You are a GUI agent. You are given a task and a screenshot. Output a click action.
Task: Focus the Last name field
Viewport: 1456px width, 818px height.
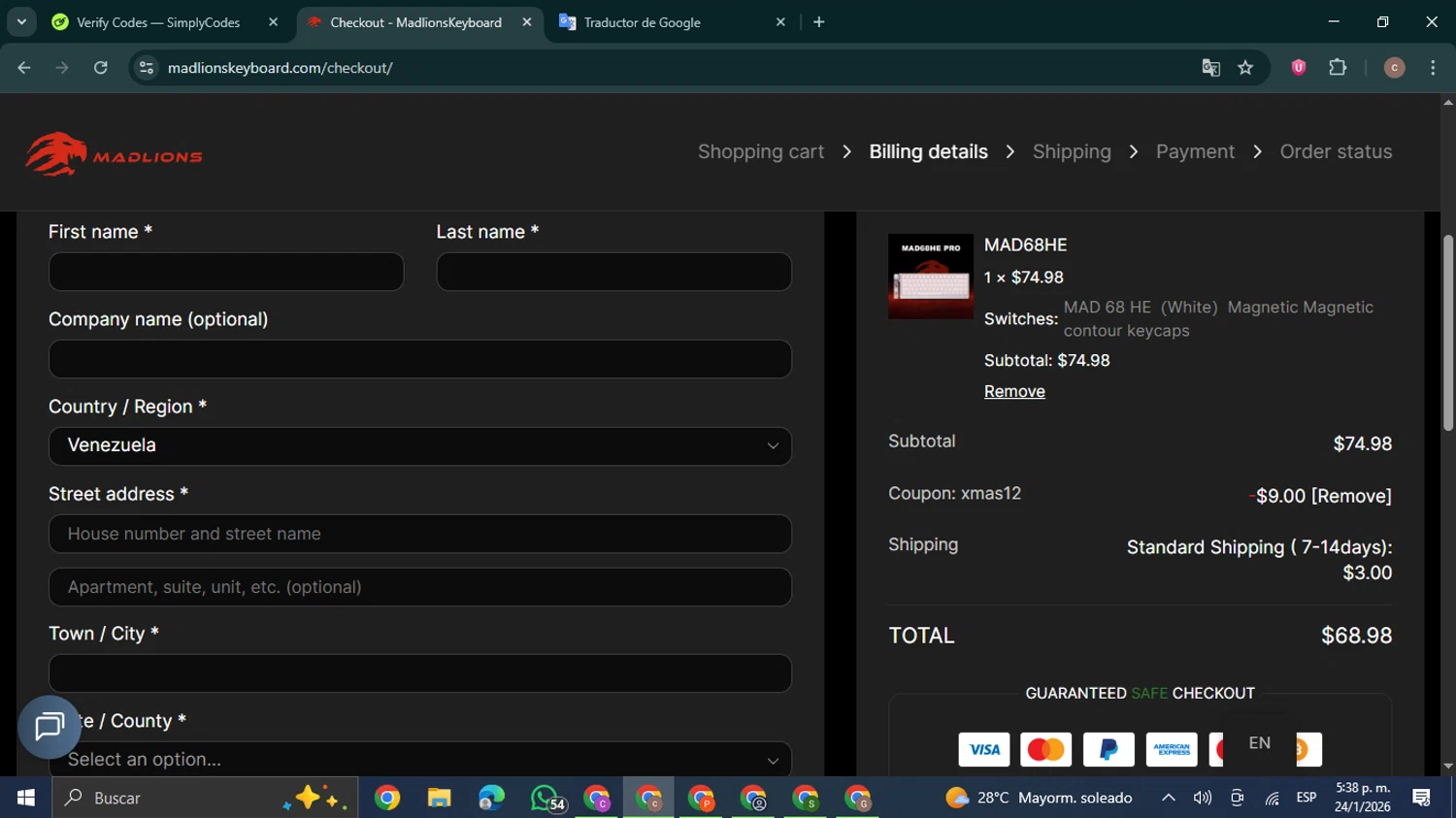coord(614,272)
